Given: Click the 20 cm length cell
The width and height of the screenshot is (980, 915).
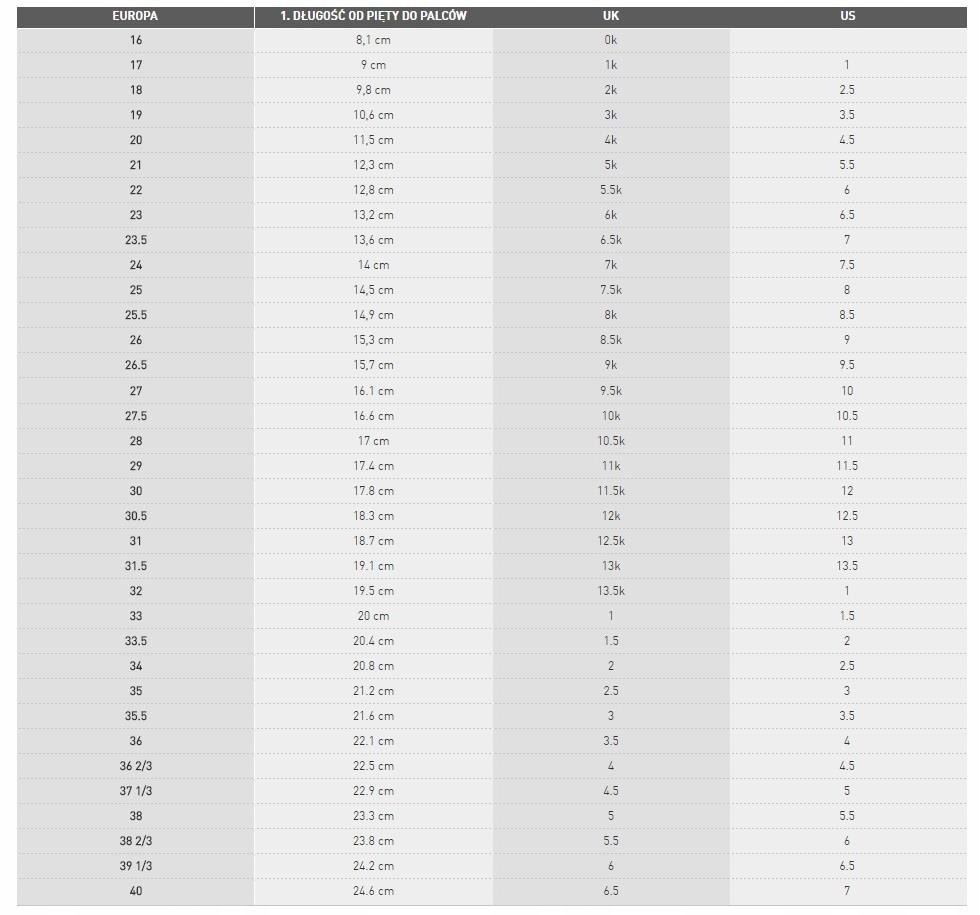Looking at the screenshot, I should point(373,616).
